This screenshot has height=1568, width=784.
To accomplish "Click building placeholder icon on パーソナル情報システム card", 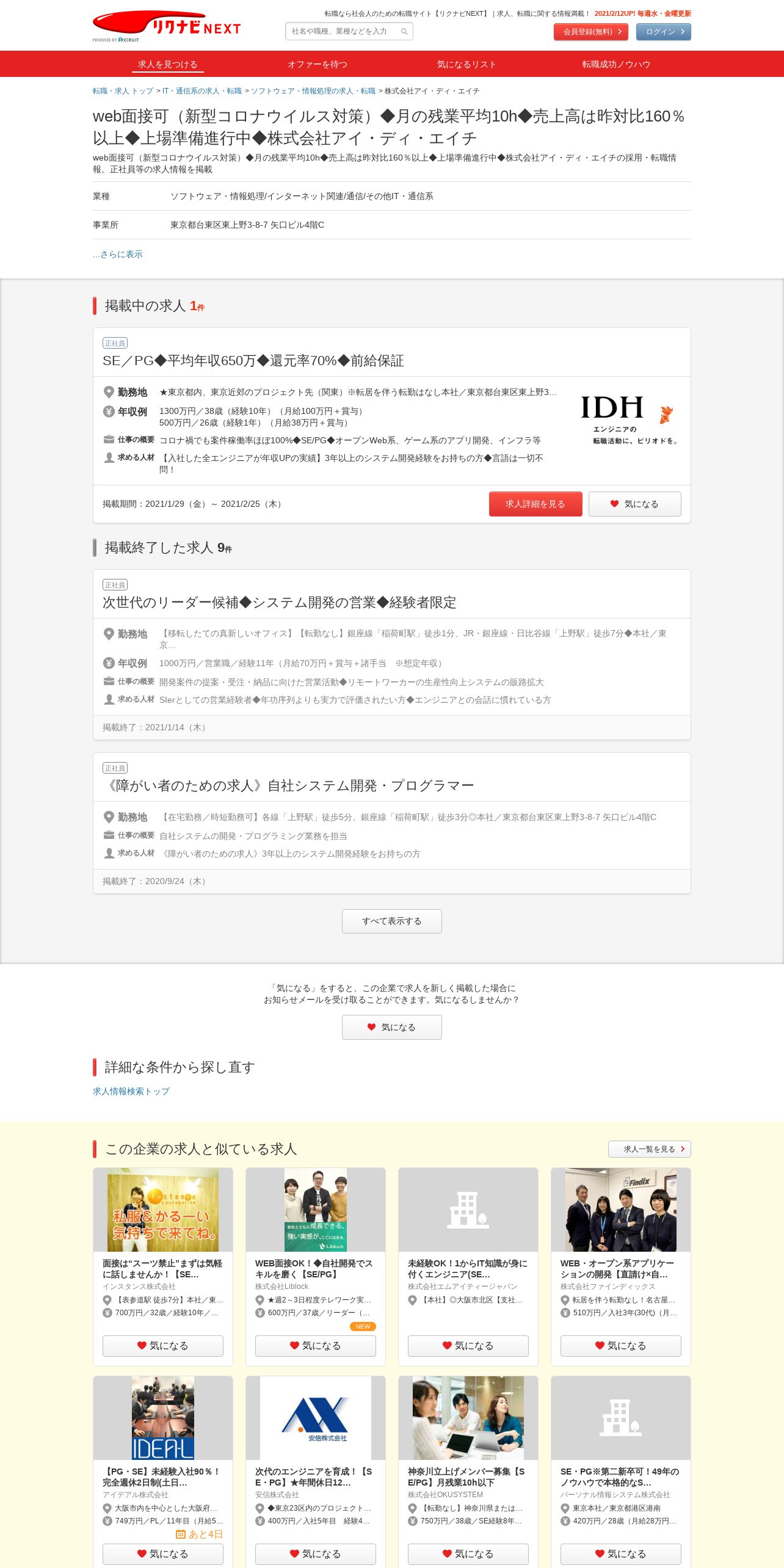I will (x=621, y=1418).
